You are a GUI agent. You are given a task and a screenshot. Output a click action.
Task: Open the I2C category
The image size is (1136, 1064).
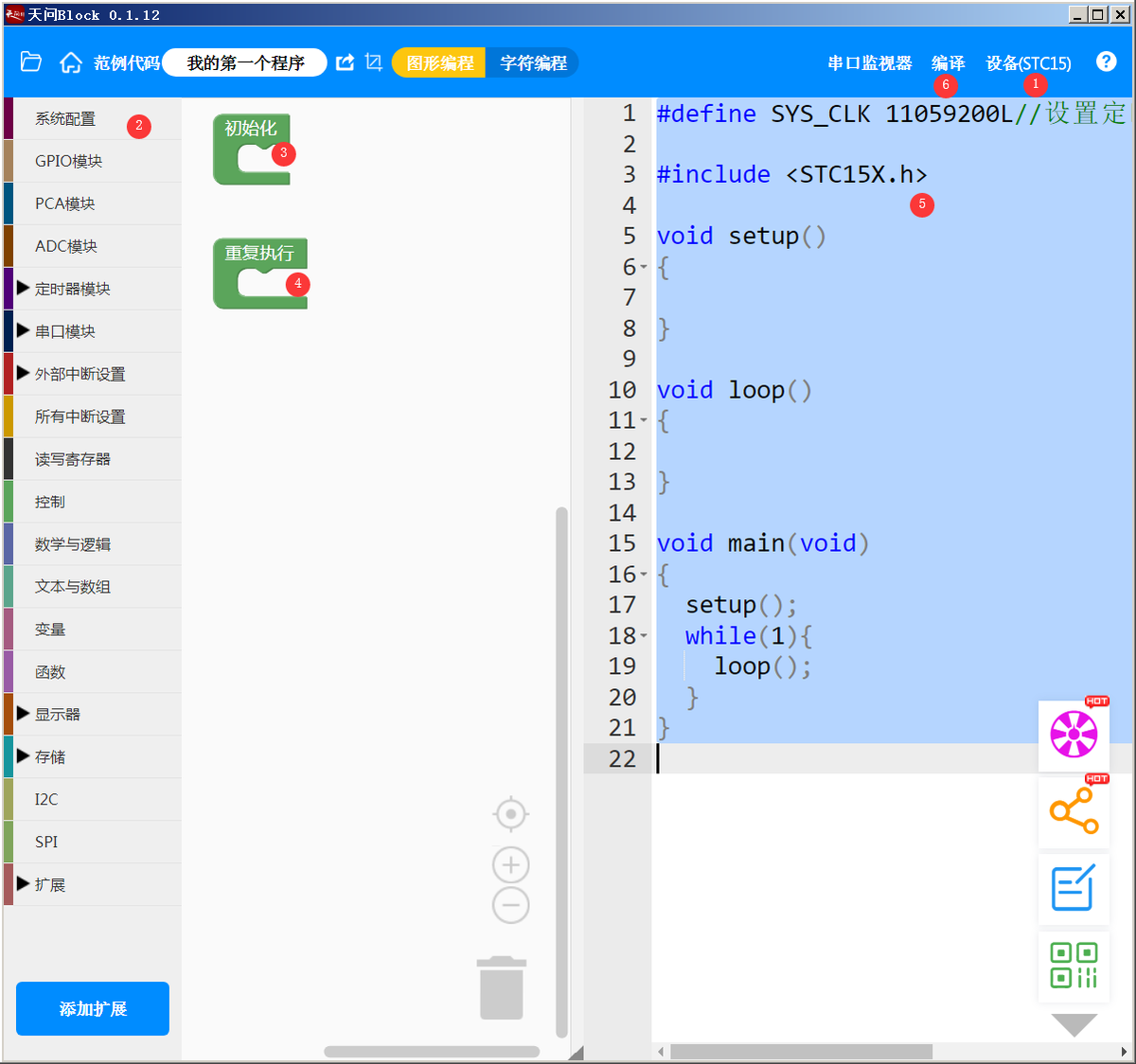(93, 800)
